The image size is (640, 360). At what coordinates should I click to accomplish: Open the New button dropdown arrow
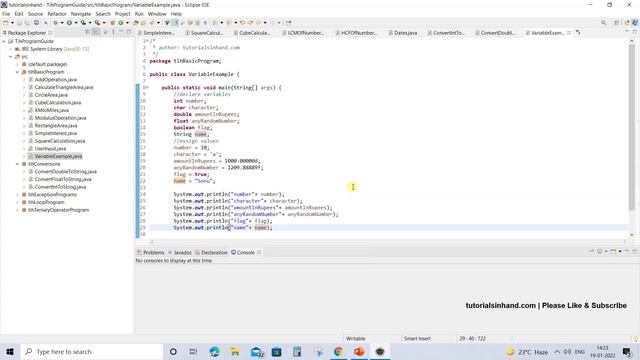(12, 23)
